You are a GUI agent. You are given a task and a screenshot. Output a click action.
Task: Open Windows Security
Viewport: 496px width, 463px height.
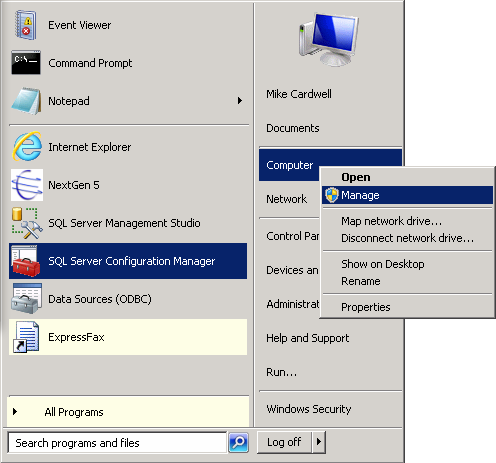309,409
